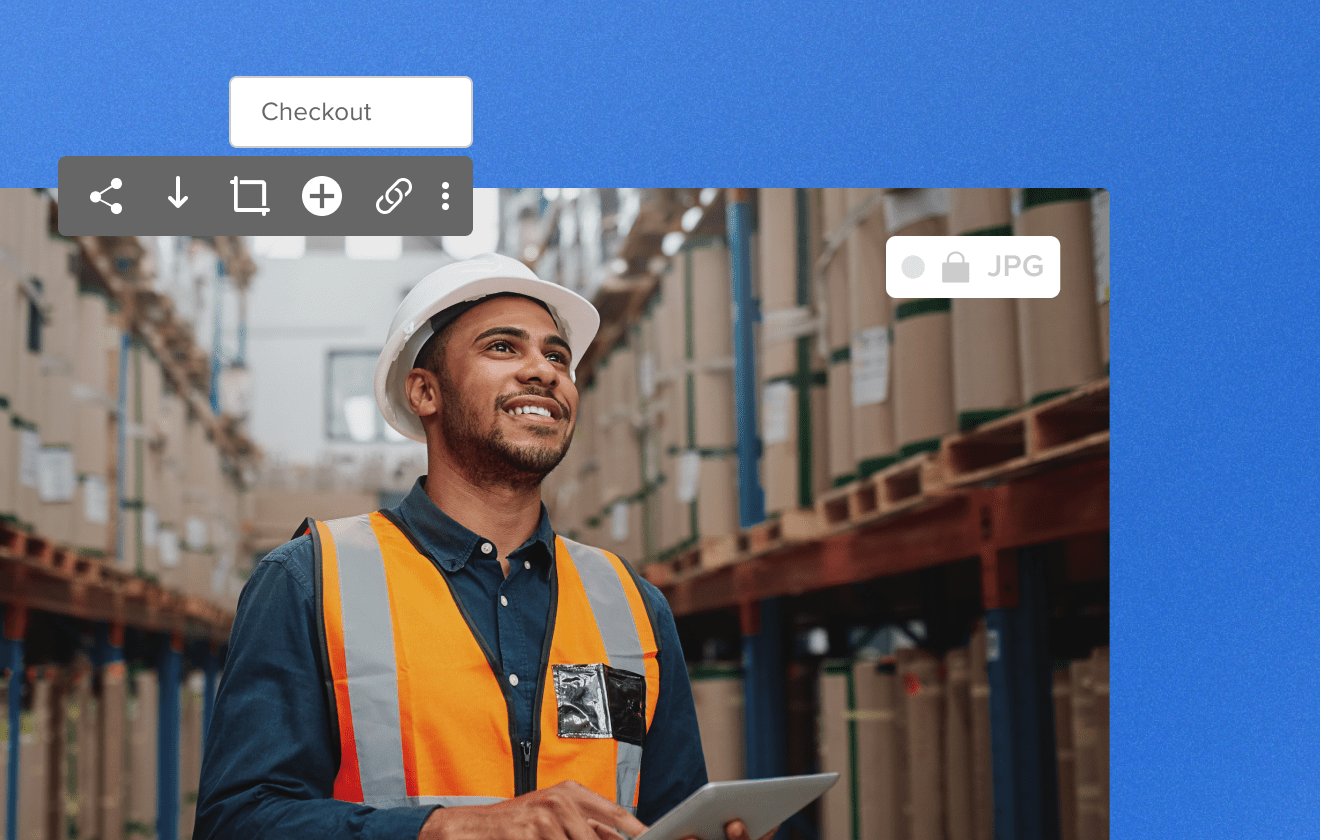
Task: Enable the gray dot selector on the badge
Action: pos(912,267)
